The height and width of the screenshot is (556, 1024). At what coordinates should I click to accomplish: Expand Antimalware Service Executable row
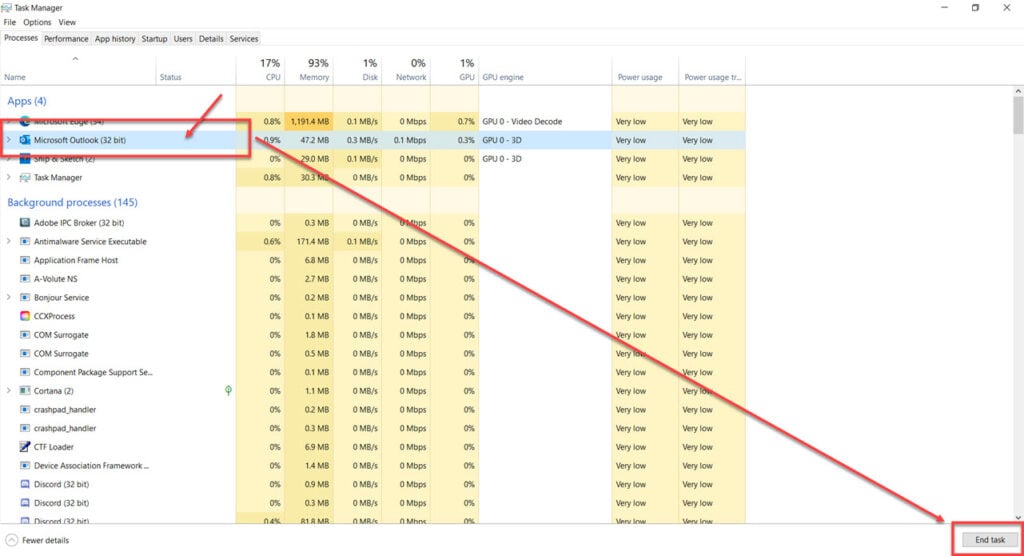tap(8, 242)
